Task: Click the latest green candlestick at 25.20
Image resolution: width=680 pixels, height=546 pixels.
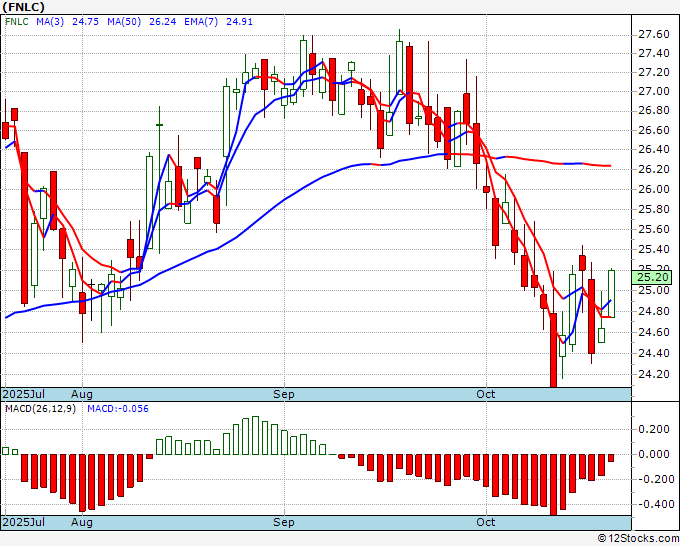Action: 611,294
